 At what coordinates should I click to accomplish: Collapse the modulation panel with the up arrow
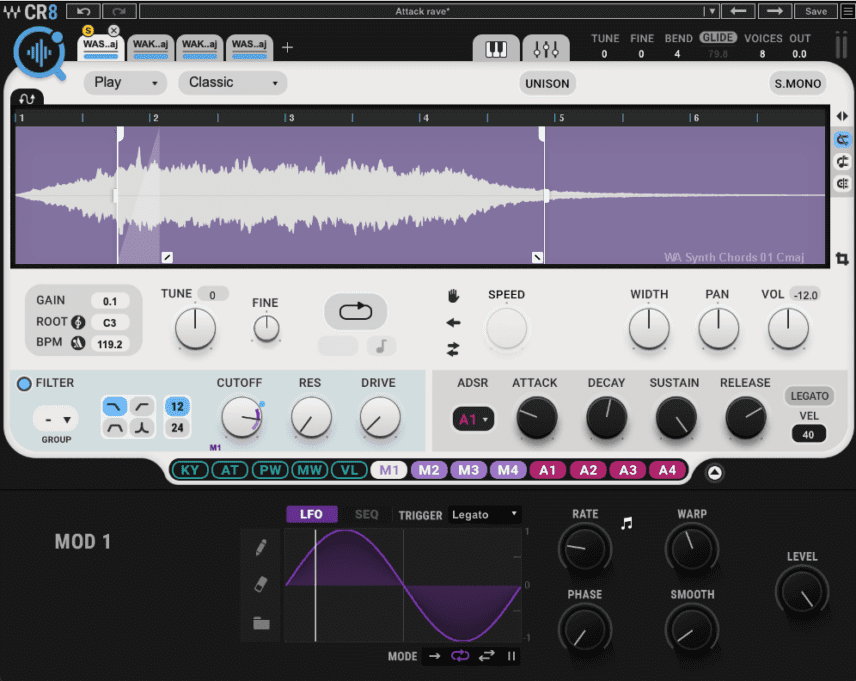point(714,472)
